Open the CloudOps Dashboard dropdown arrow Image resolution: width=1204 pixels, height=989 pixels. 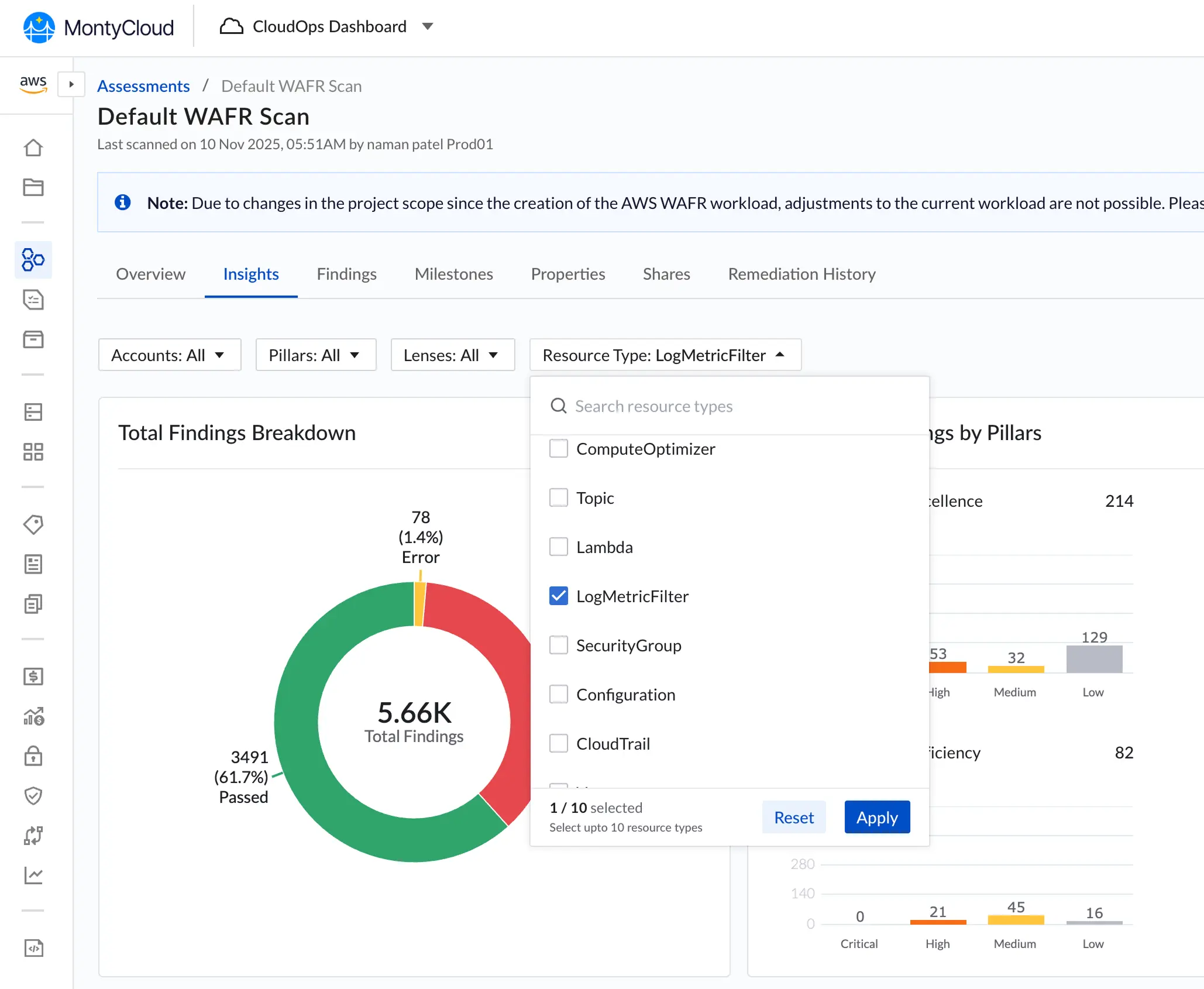428,26
